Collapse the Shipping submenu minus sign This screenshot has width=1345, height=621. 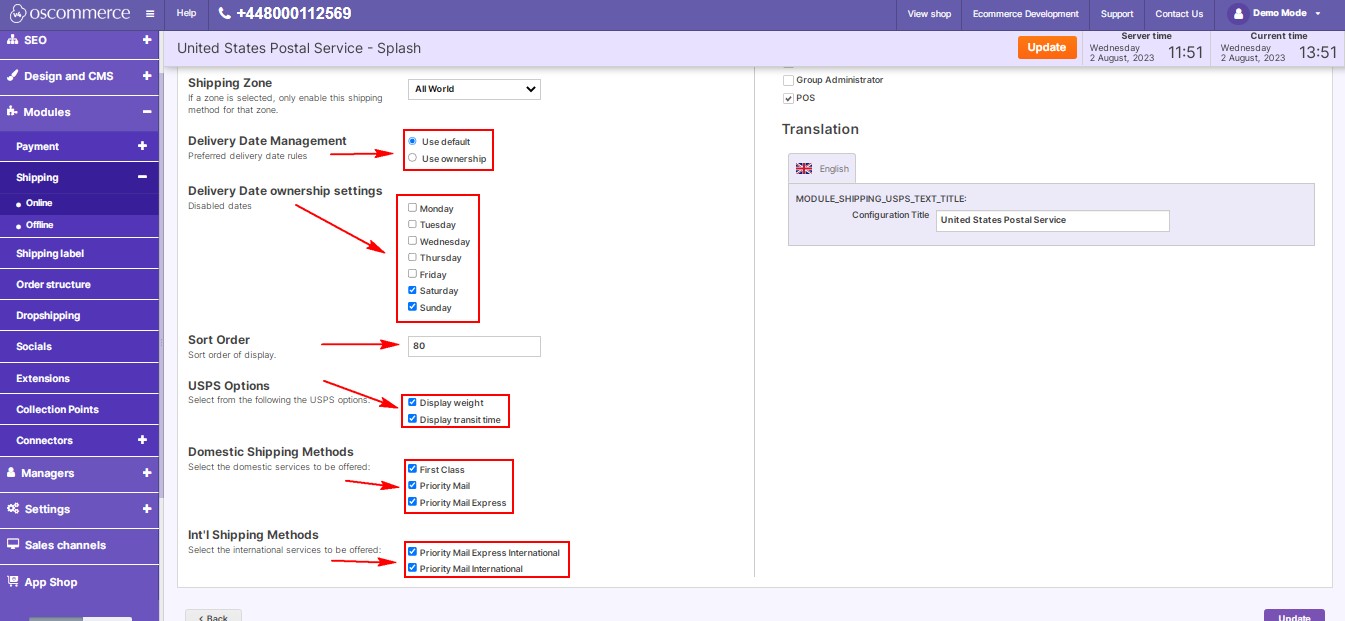point(142,177)
